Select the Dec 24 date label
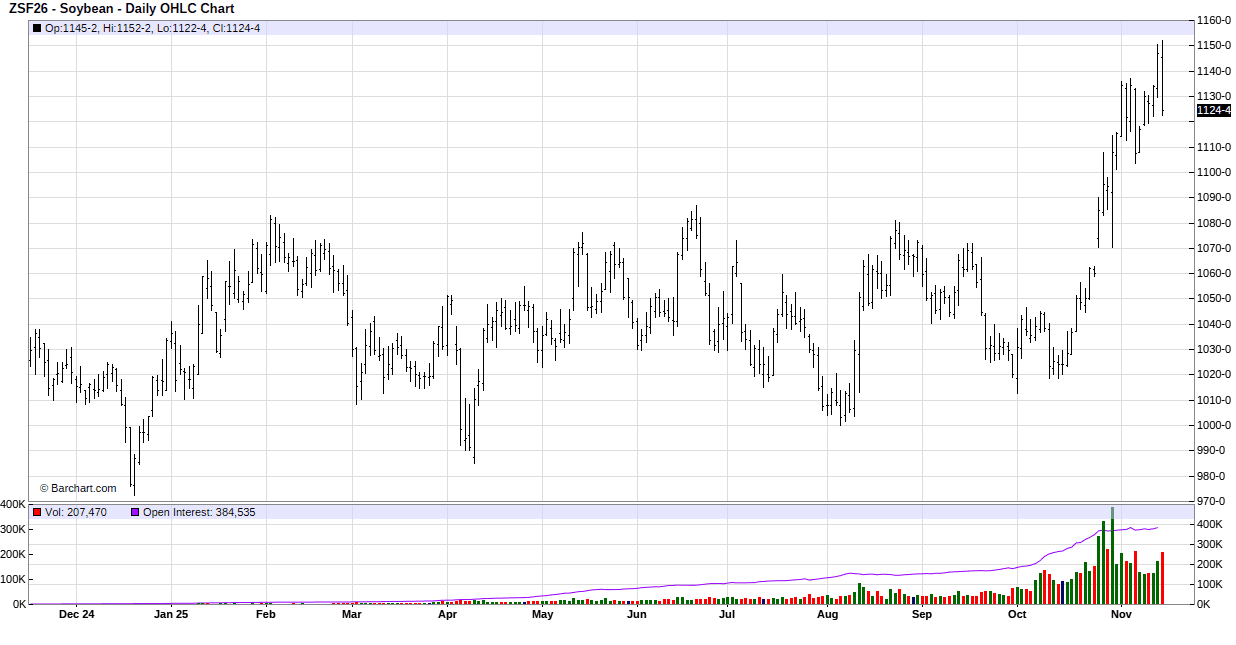This screenshot has height=645, width=1236. [76, 614]
